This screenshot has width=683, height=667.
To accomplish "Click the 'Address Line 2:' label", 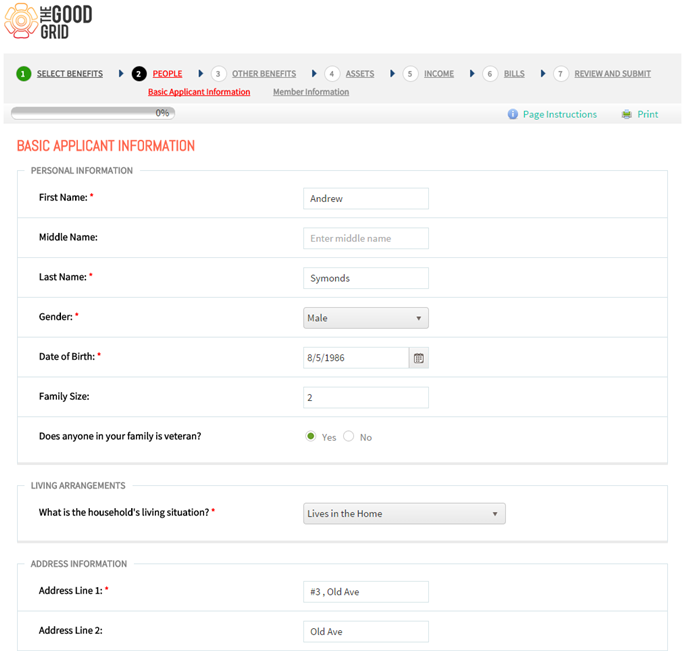I will [71, 630].
